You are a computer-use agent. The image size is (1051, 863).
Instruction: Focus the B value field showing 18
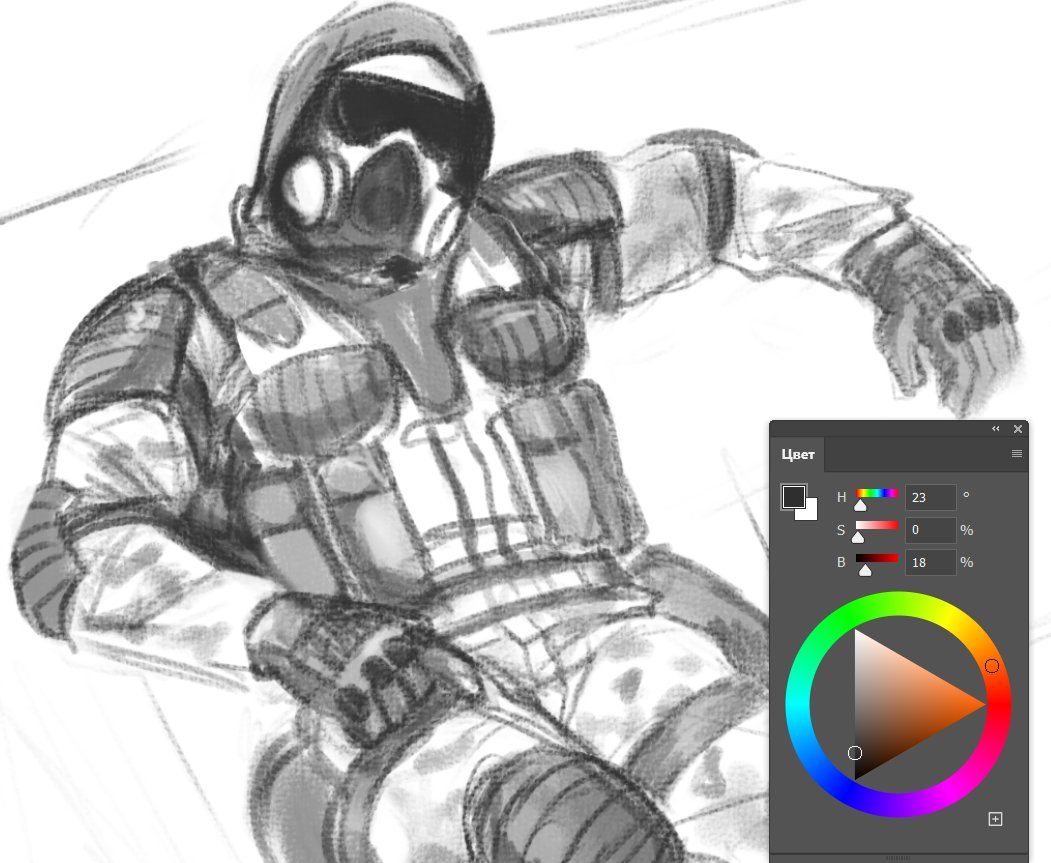click(930, 563)
